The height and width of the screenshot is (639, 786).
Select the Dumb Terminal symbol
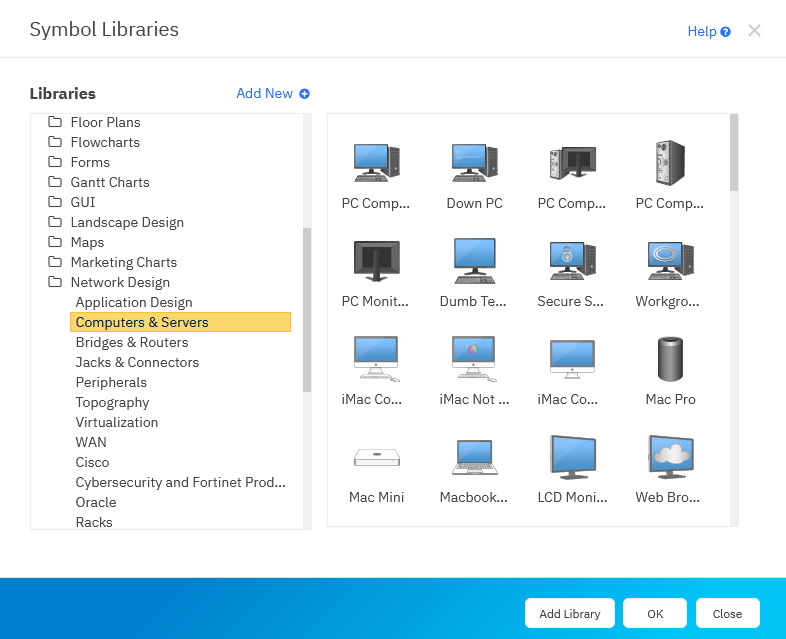pos(474,260)
